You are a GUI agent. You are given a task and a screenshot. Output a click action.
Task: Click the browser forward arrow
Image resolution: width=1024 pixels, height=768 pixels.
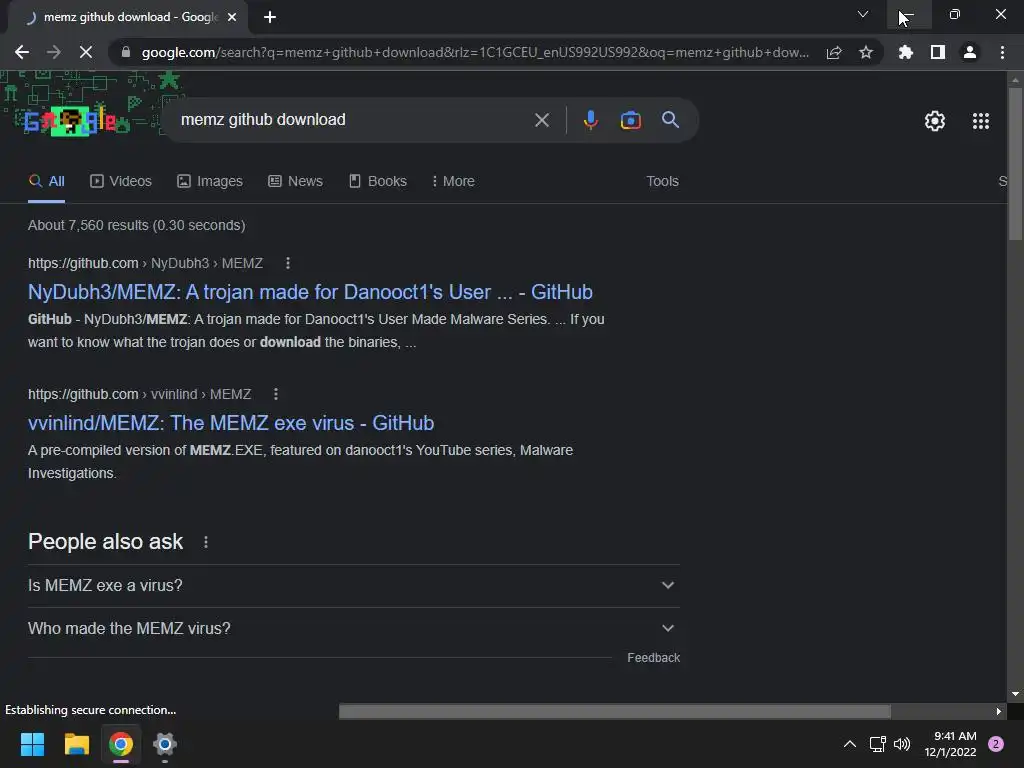[x=54, y=52]
